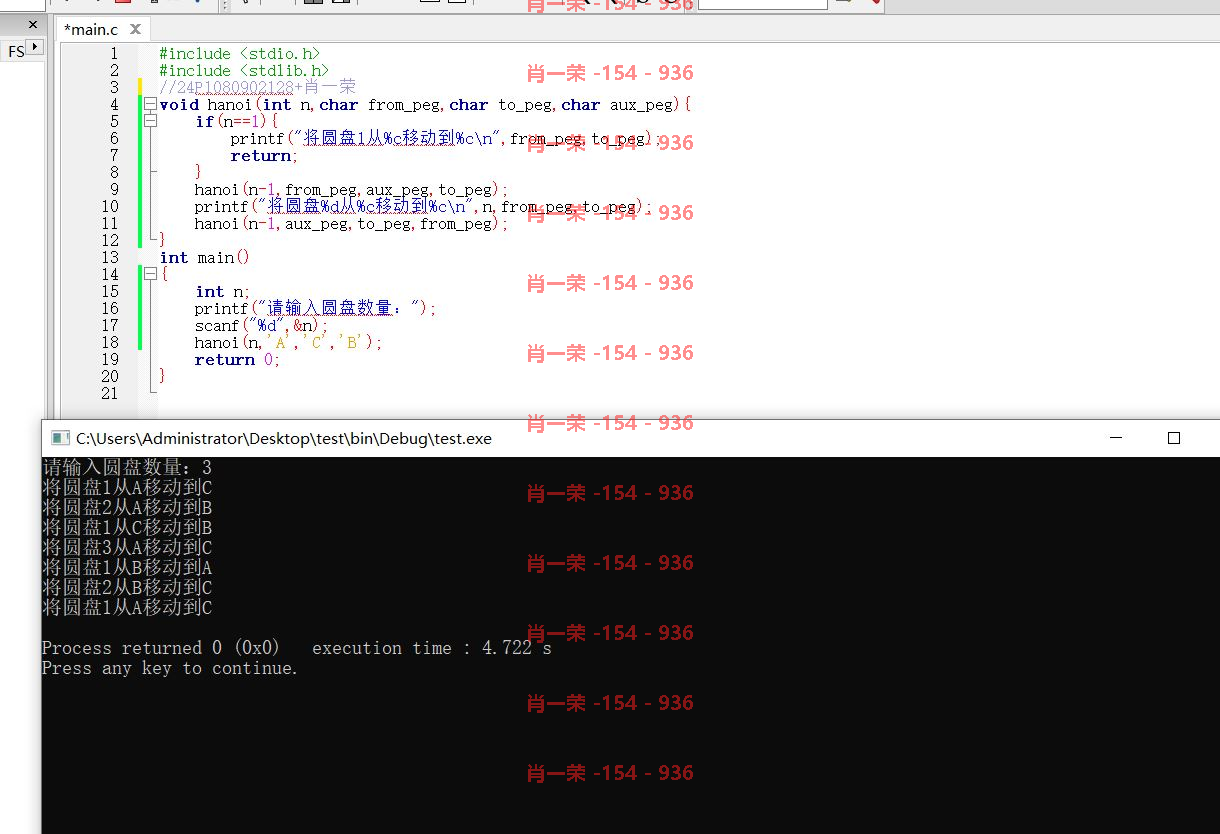Viewport: 1220px width, 834px height.
Task: Place cursor on '#include <stdio.h>' line
Action: click(x=240, y=53)
